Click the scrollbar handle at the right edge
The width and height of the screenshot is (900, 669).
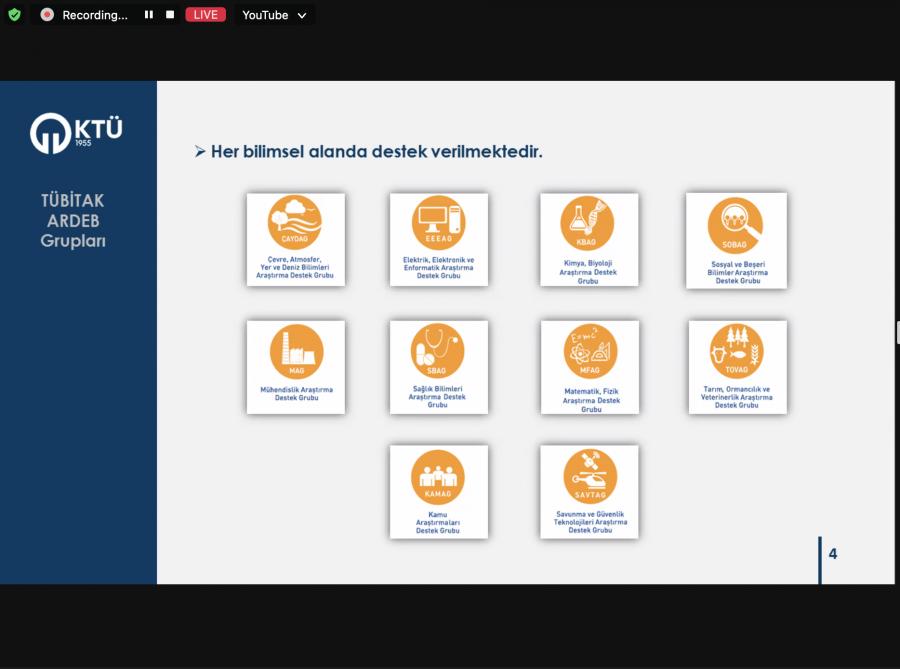(x=898, y=333)
